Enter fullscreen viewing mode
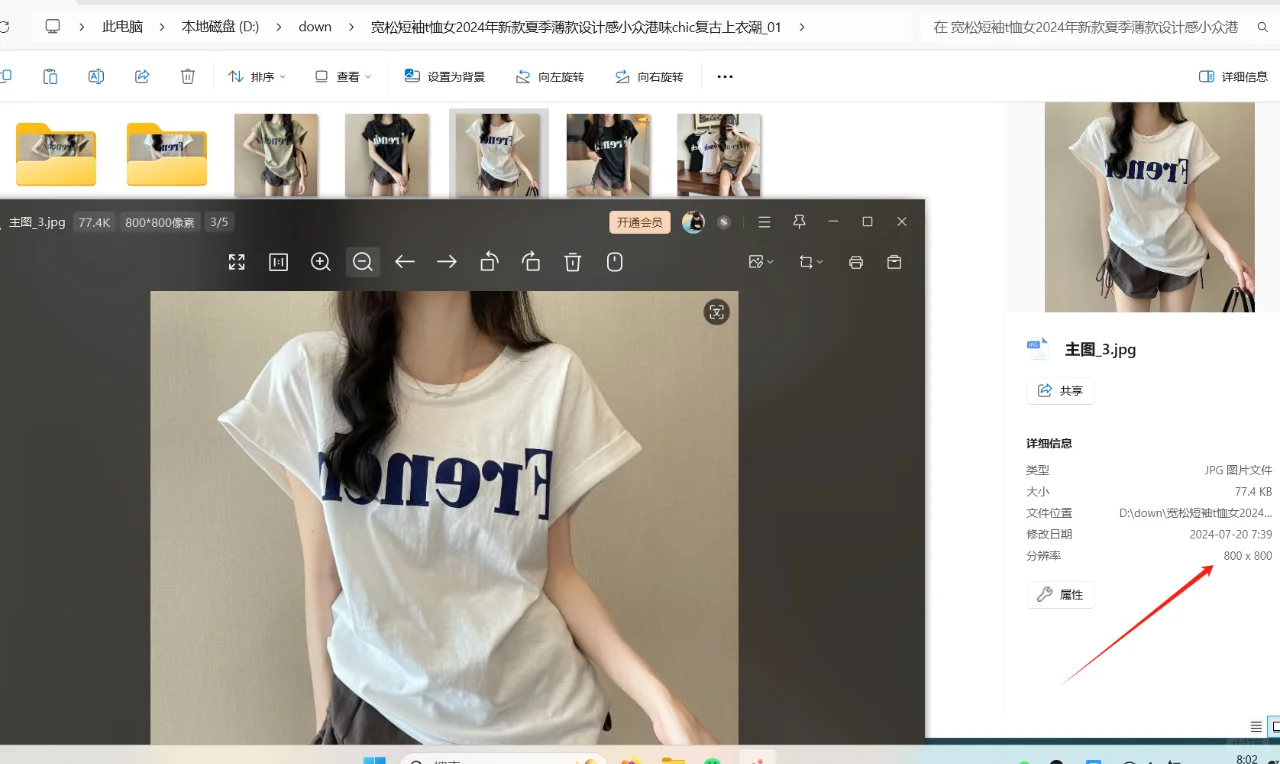This screenshot has height=764, width=1280. (x=236, y=262)
